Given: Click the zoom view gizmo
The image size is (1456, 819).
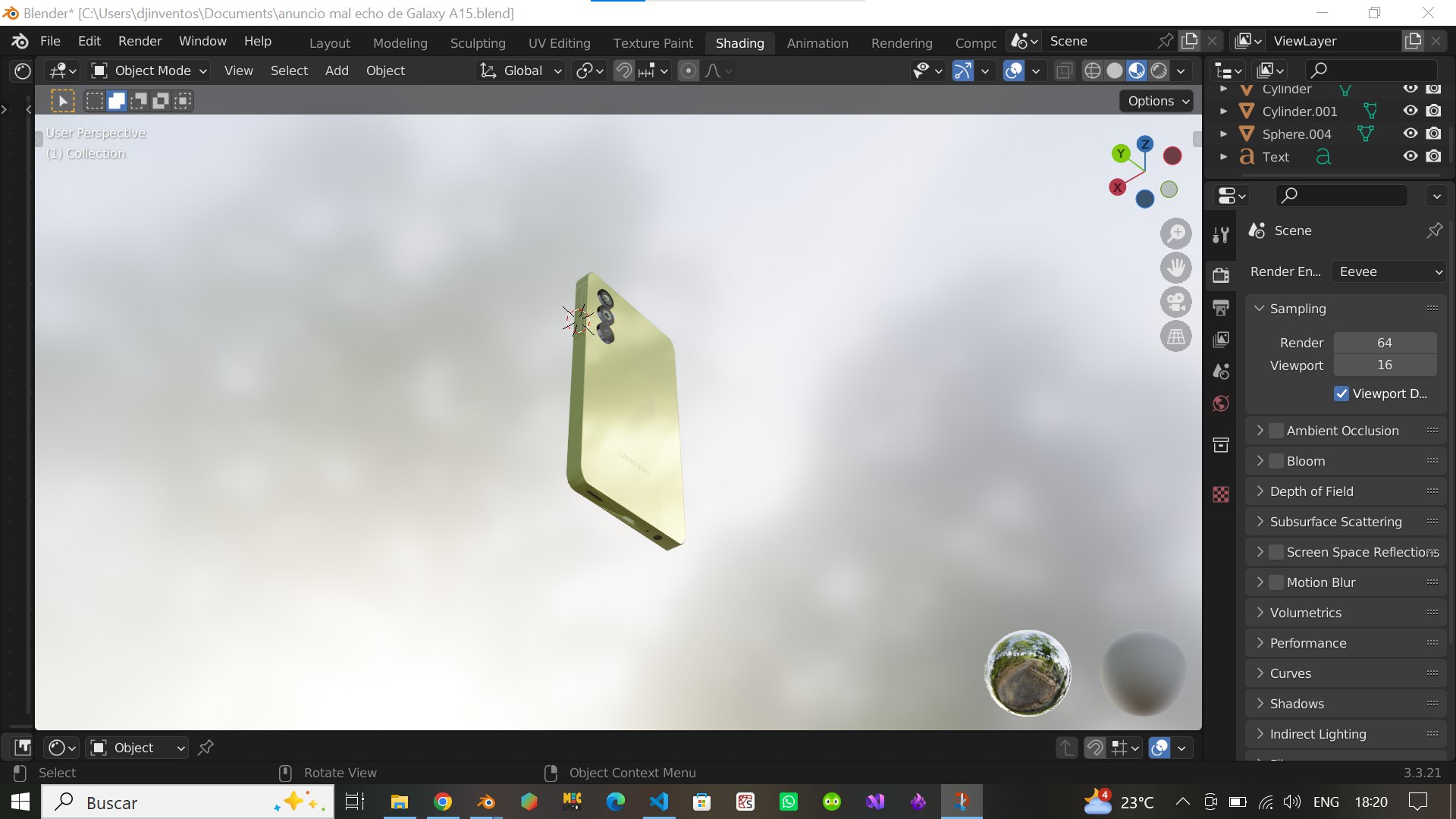Looking at the screenshot, I should 1176,234.
